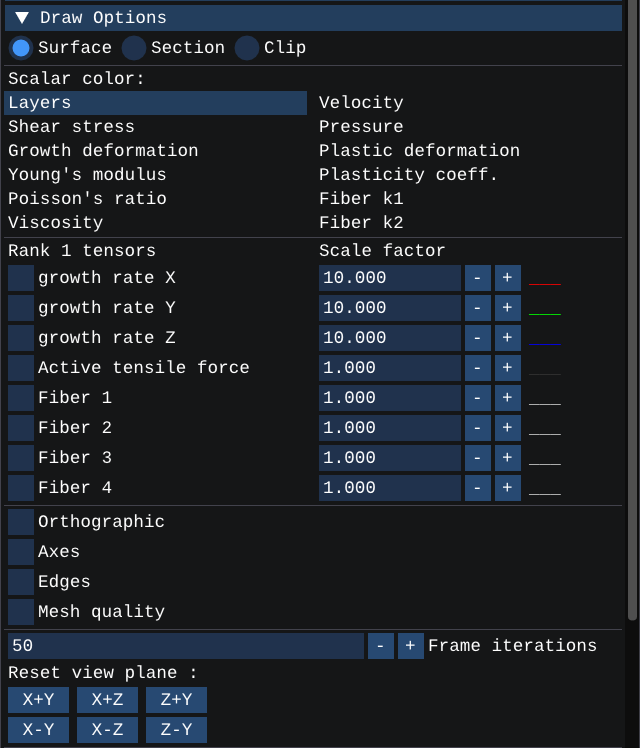
Task: Choose Layers scalar color
Action: 155,103
